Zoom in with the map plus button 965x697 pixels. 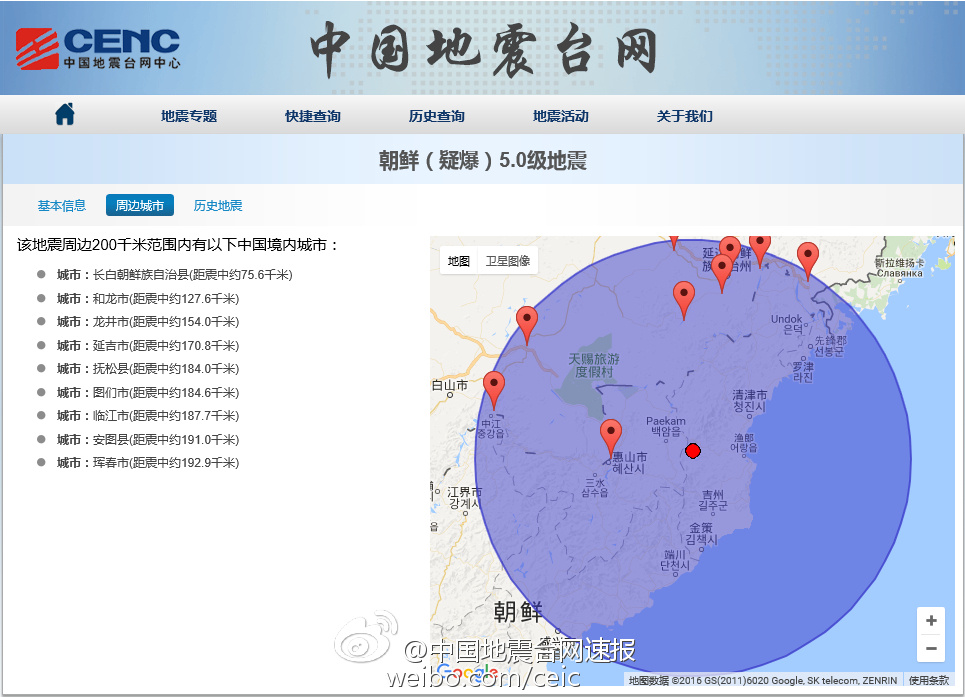coord(931,621)
